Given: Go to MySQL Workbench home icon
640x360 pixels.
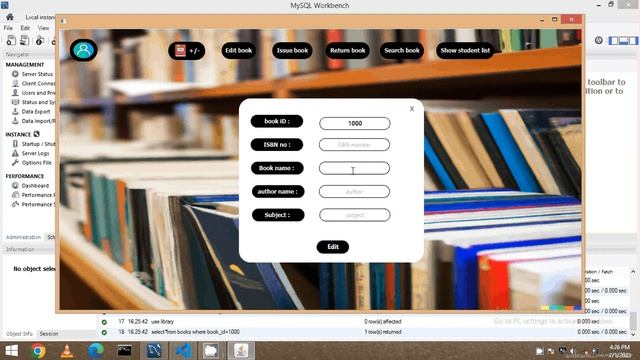Looking at the screenshot, I should click(10, 17).
